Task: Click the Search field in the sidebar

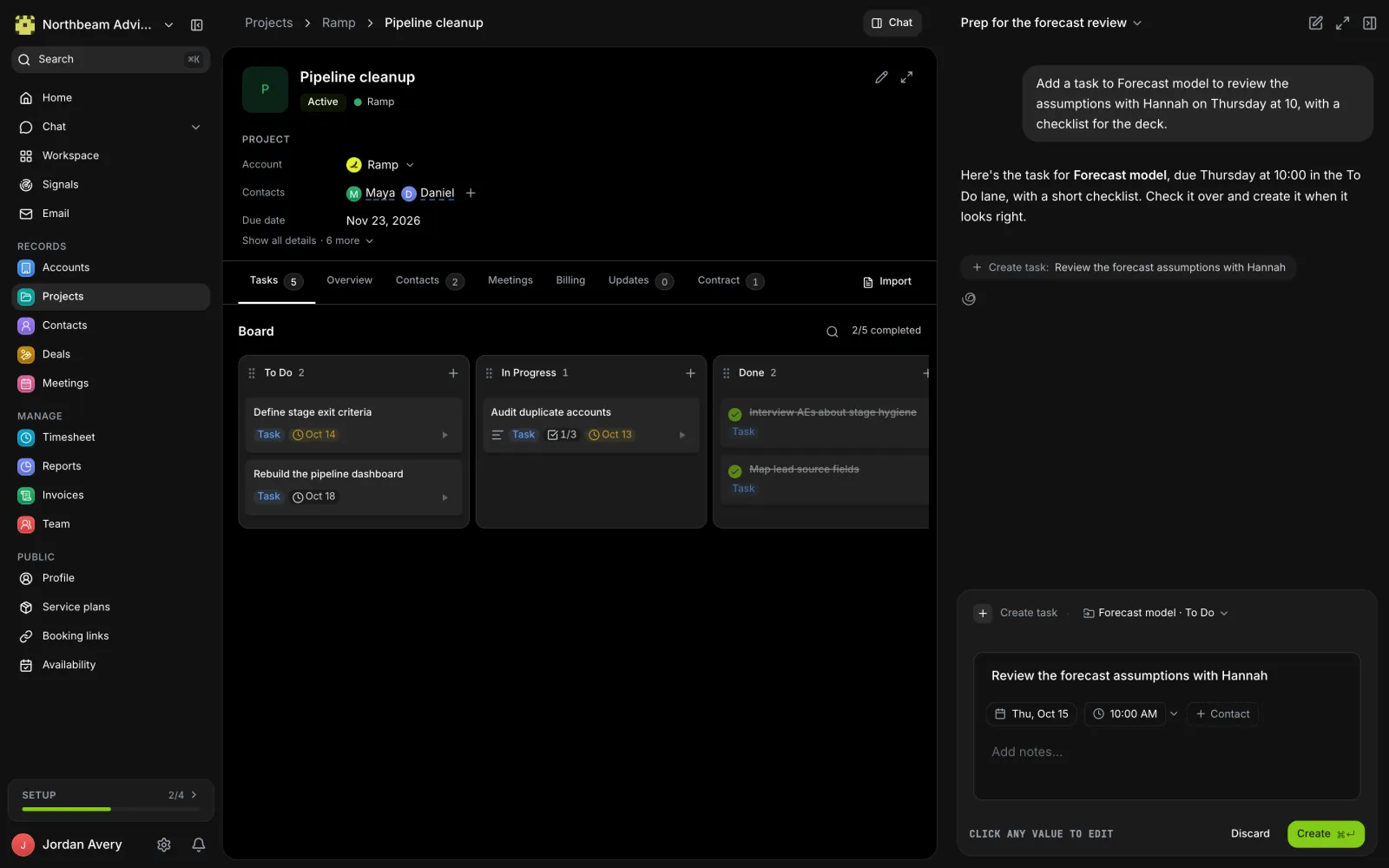Action: pyautogui.click(x=111, y=59)
